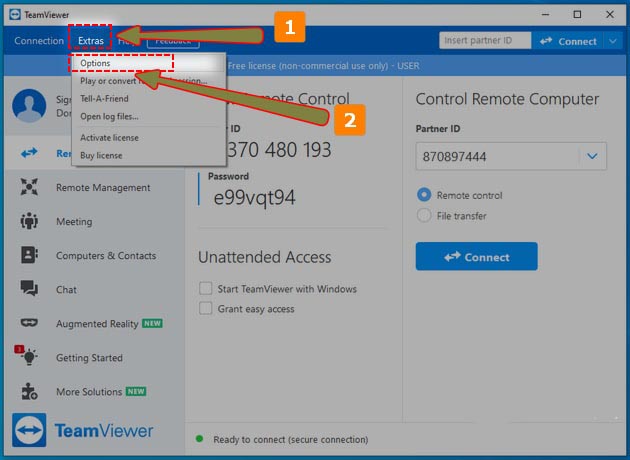The height and width of the screenshot is (460, 630).
Task: Open Augmented Reality section
Action: pos(97,324)
